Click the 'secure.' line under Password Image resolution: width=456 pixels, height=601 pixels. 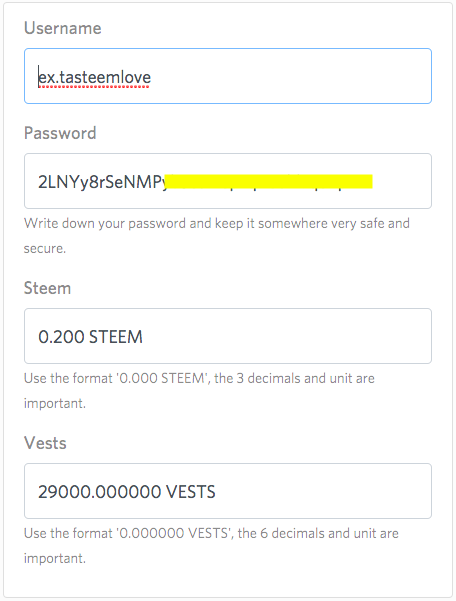(x=45, y=249)
